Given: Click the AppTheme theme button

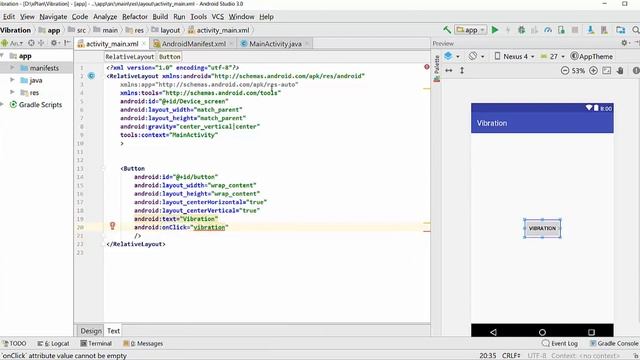Looking at the screenshot, I should click(x=591, y=56).
